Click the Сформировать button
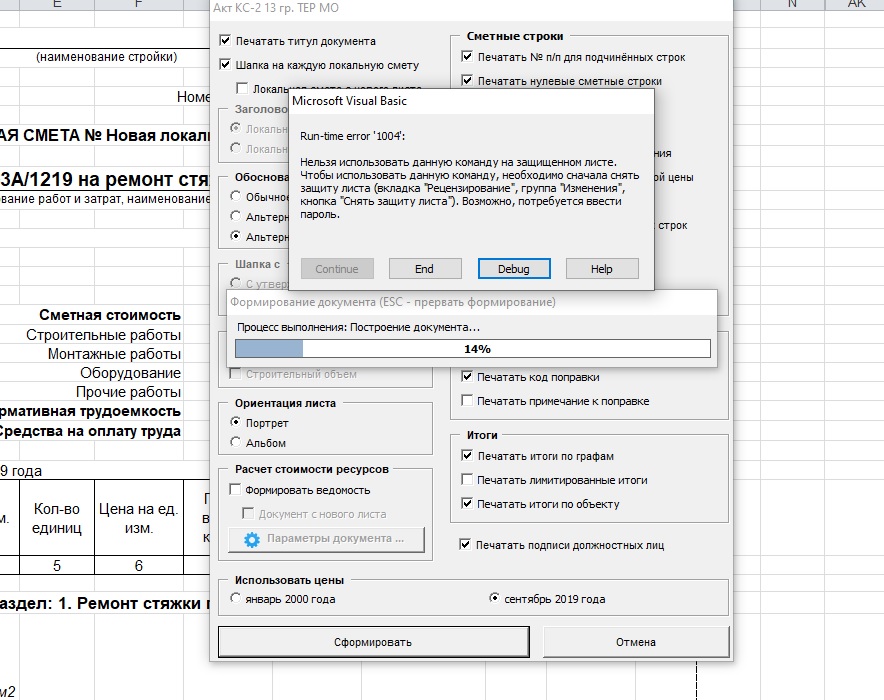884x700 pixels. (373, 642)
